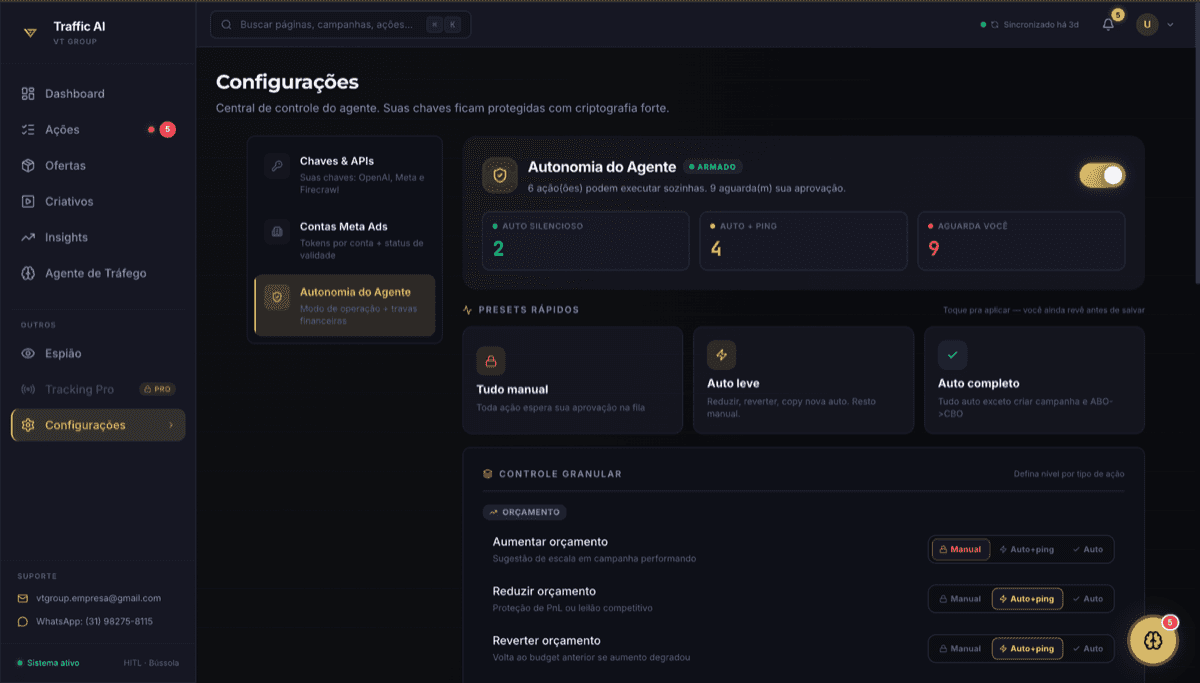The height and width of the screenshot is (683, 1200).
Task: Click the user avatar U
Action: point(1147,24)
